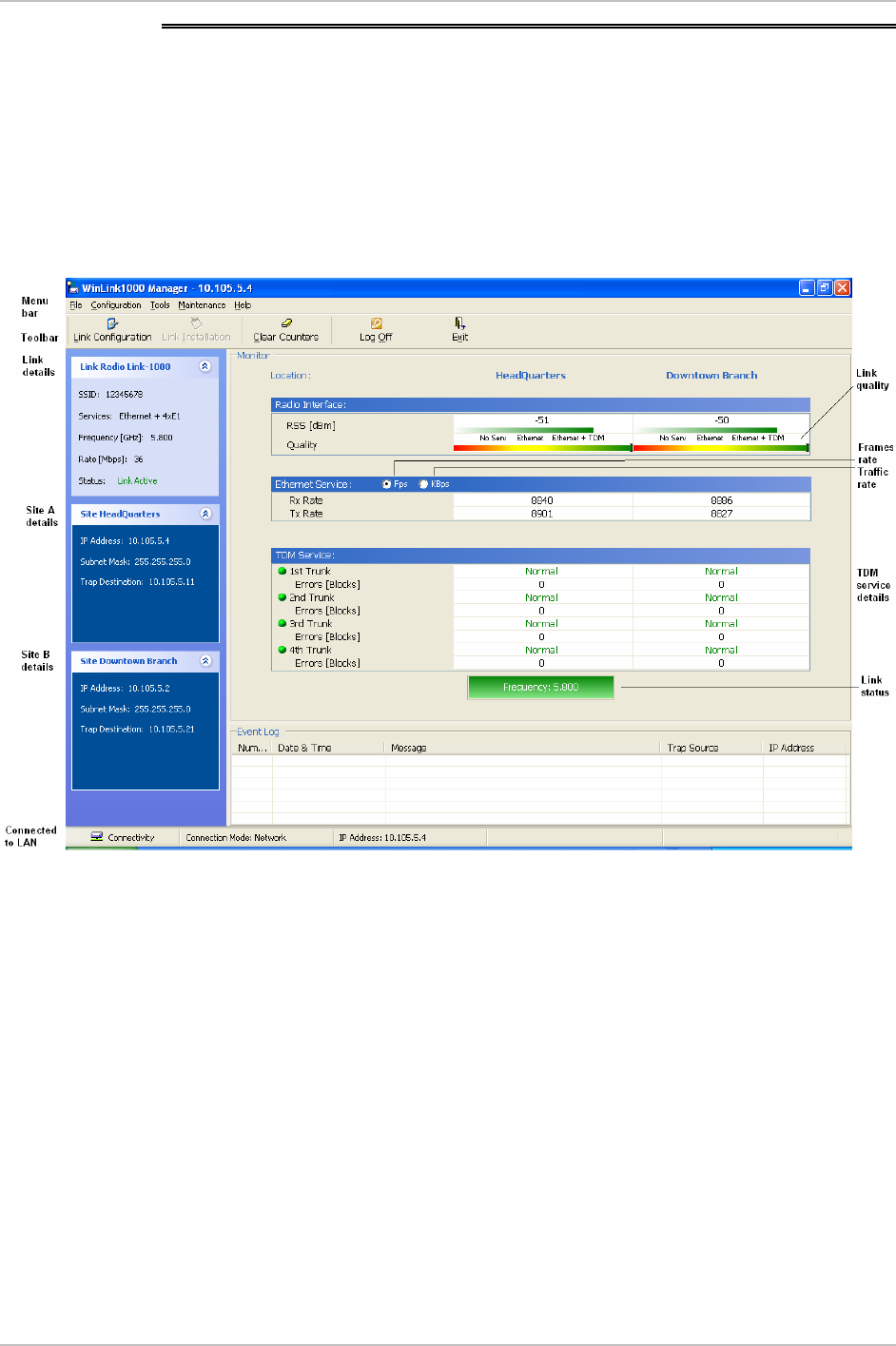Viewport: 896px width, 1346px height.
Task: Click the Log Off toolbar icon
Action: tap(376, 323)
